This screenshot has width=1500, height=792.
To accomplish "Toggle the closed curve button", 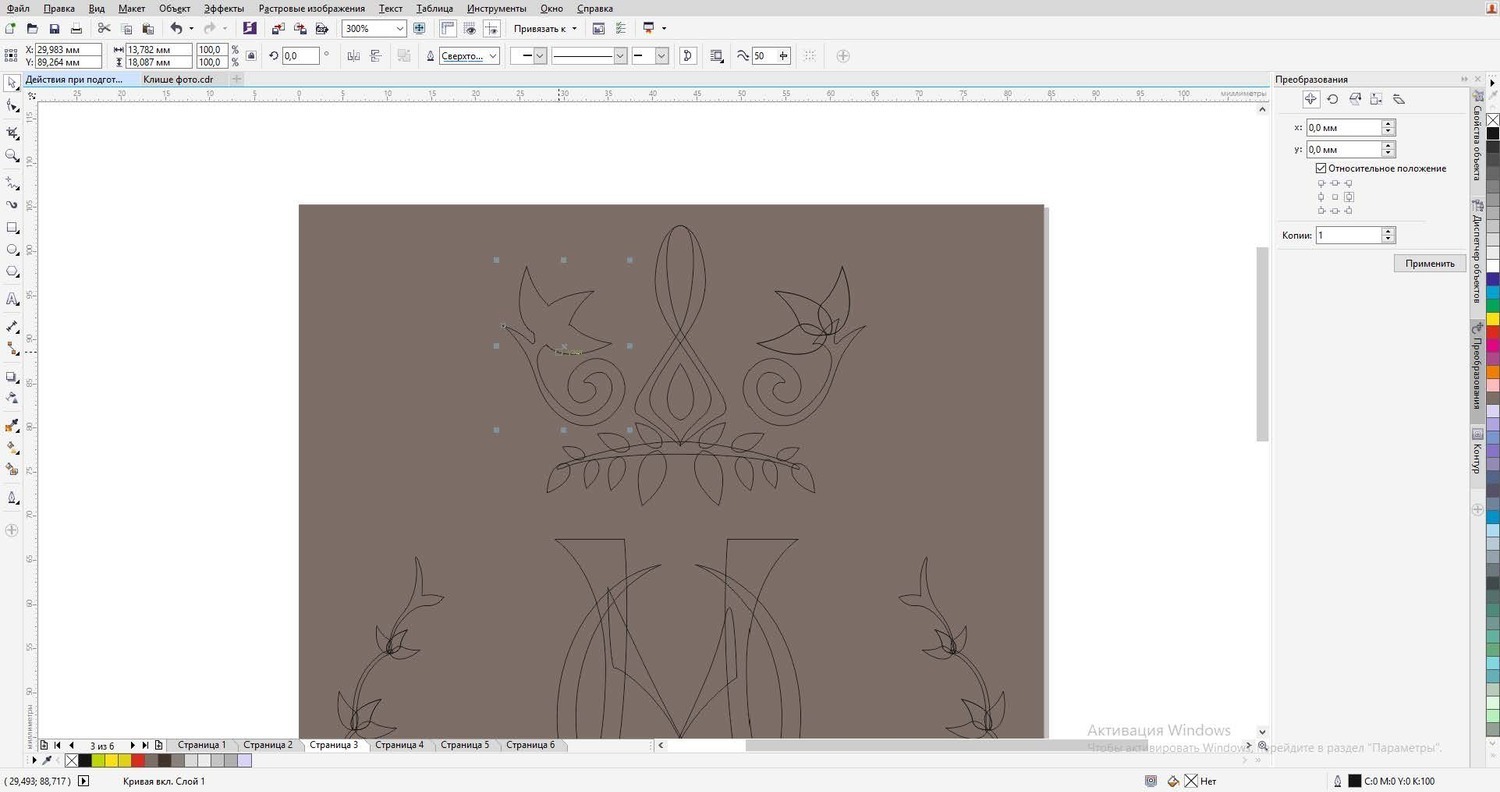I will pyautogui.click(x=688, y=56).
